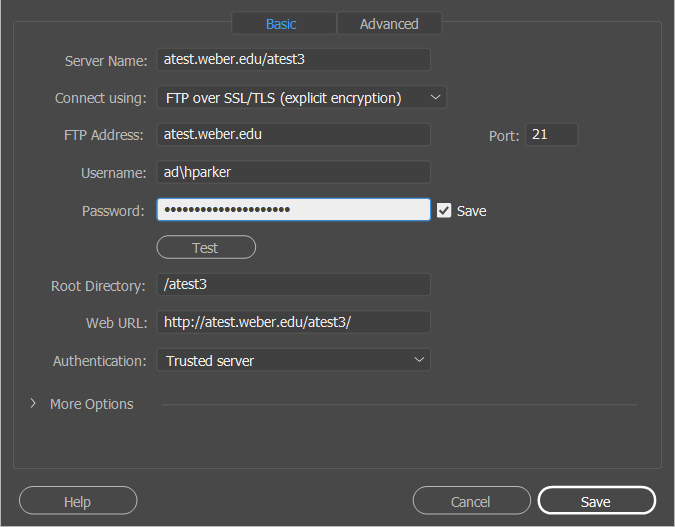Open Help for server settings
The width and height of the screenshot is (675, 527).
point(78,501)
